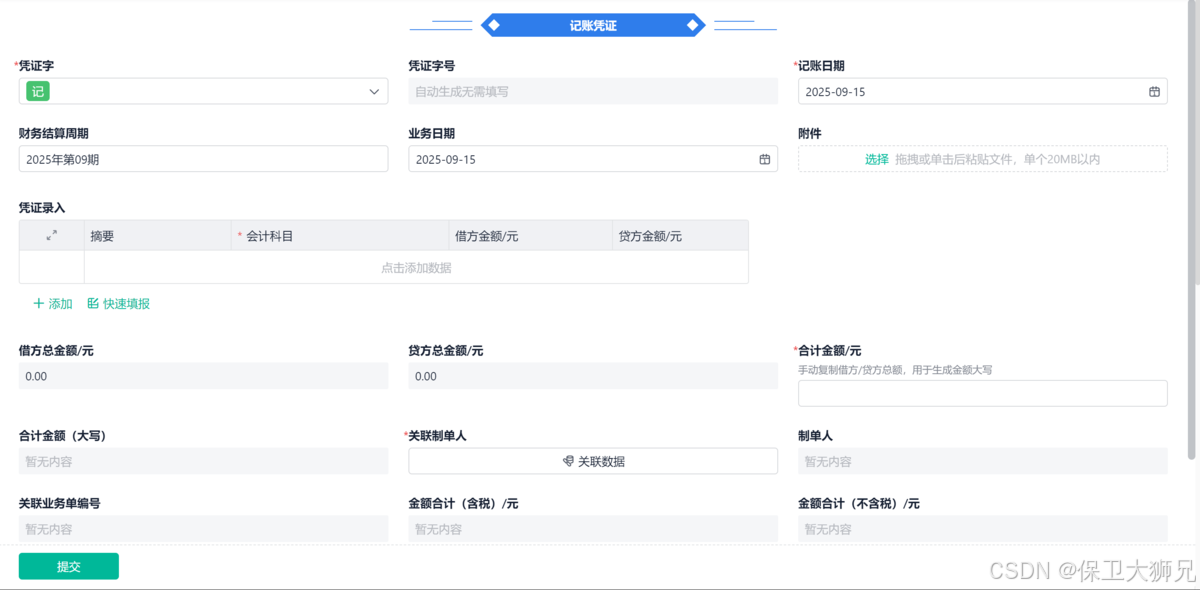The height and width of the screenshot is (590, 1200).
Task: Click the 关联业务单编号 field
Action: click(203, 528)
